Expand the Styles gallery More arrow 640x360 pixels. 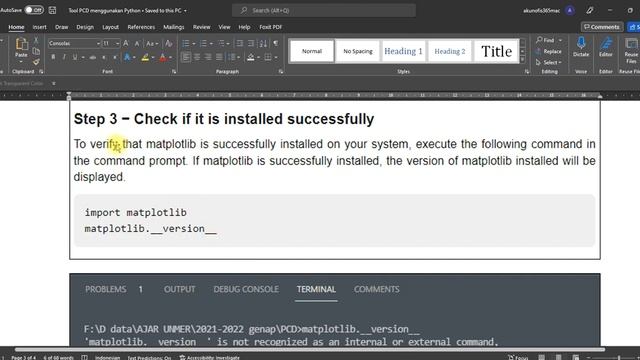523,60
